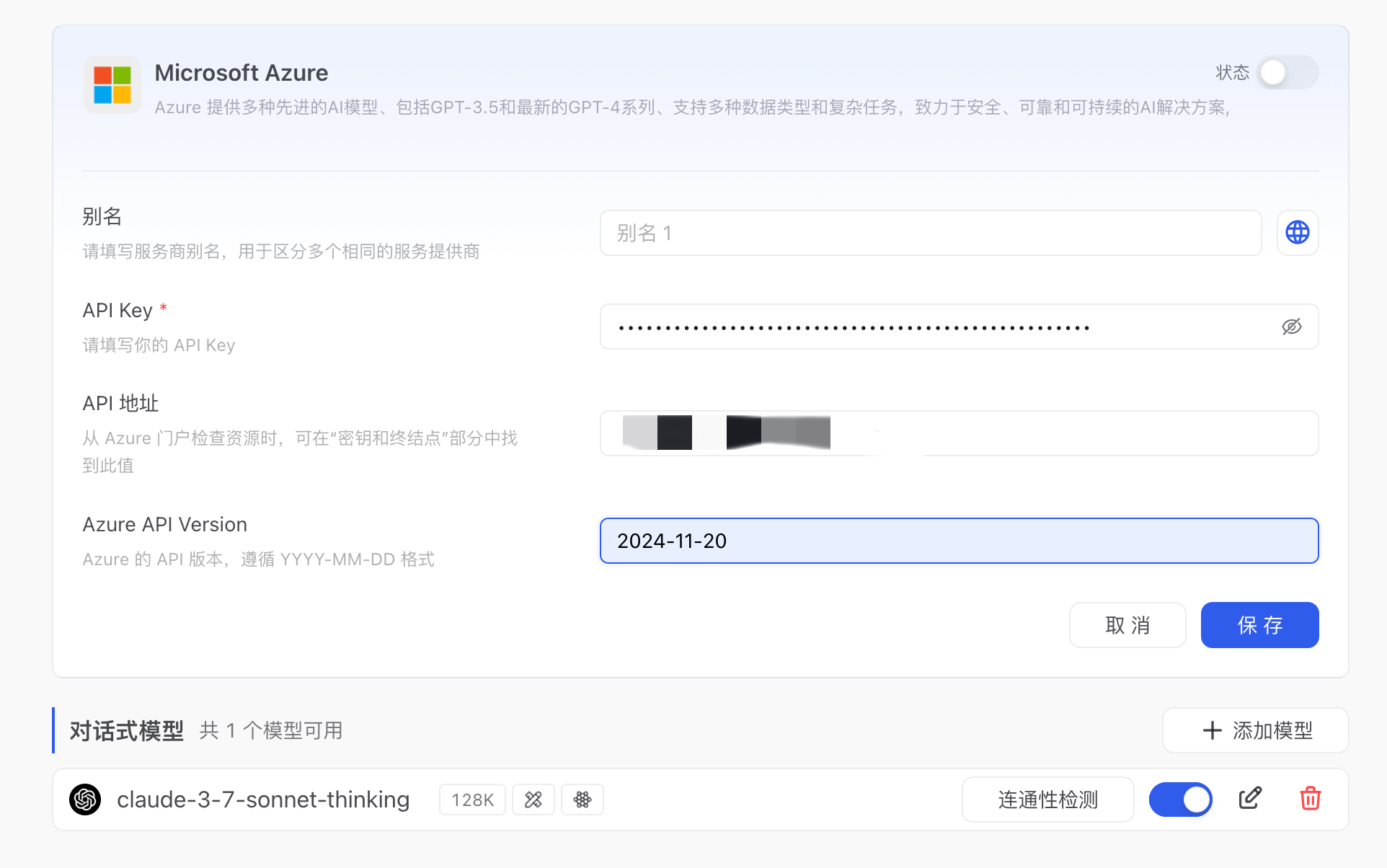The width and height of the screenshot is (1387, 868).
Task: Click the Azure API Version label
Action: click(x=165, y=524)
